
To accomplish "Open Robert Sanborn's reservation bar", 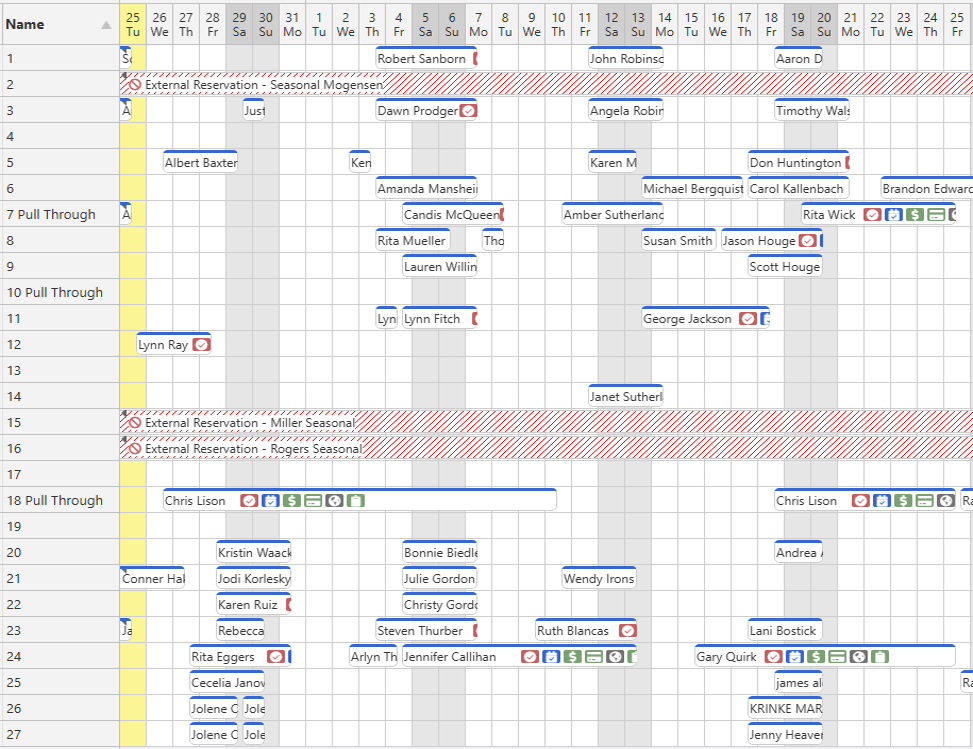I will coord(426,58).
